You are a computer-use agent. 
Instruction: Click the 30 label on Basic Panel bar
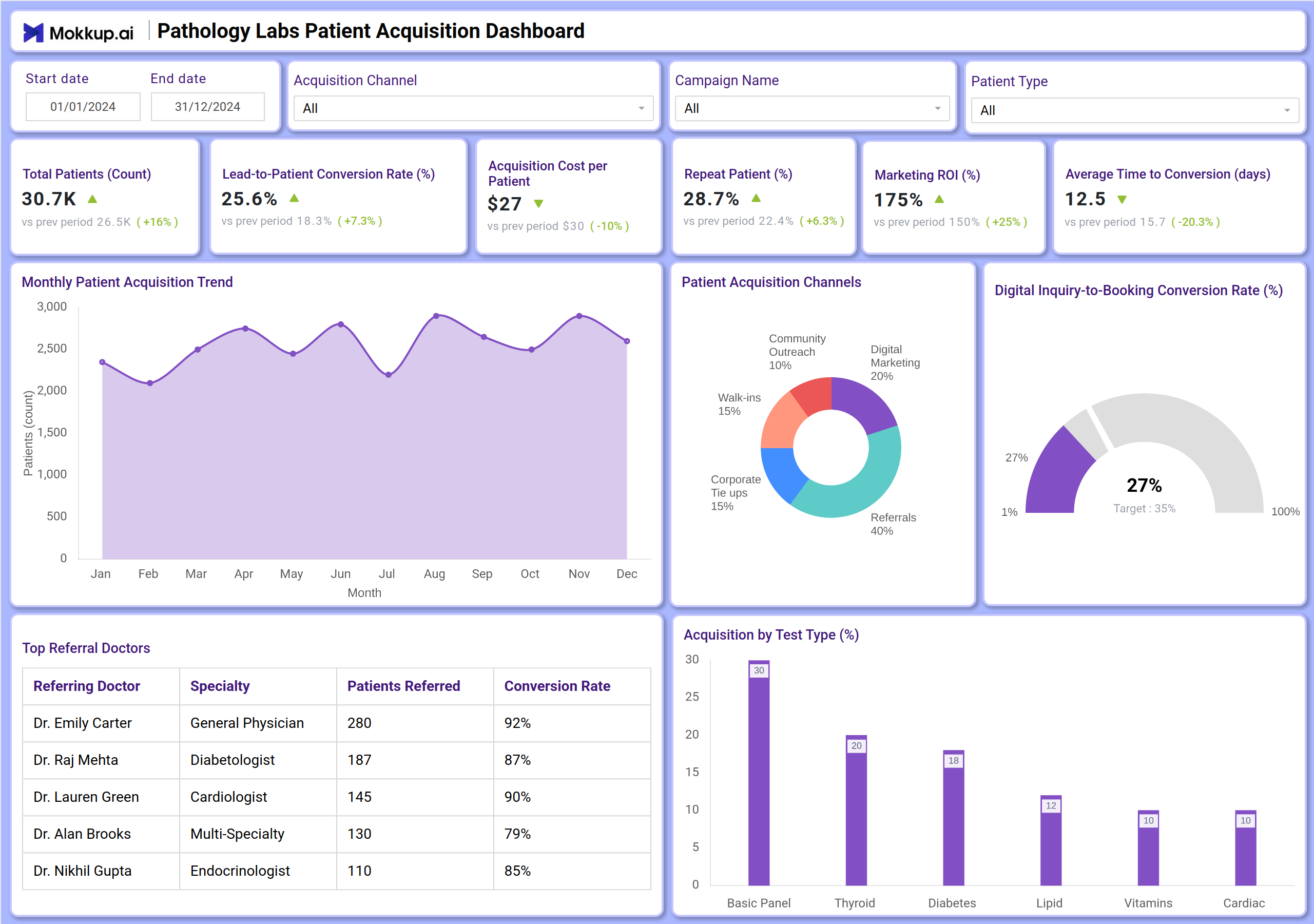pyautogui.click(x=759, y=670)
